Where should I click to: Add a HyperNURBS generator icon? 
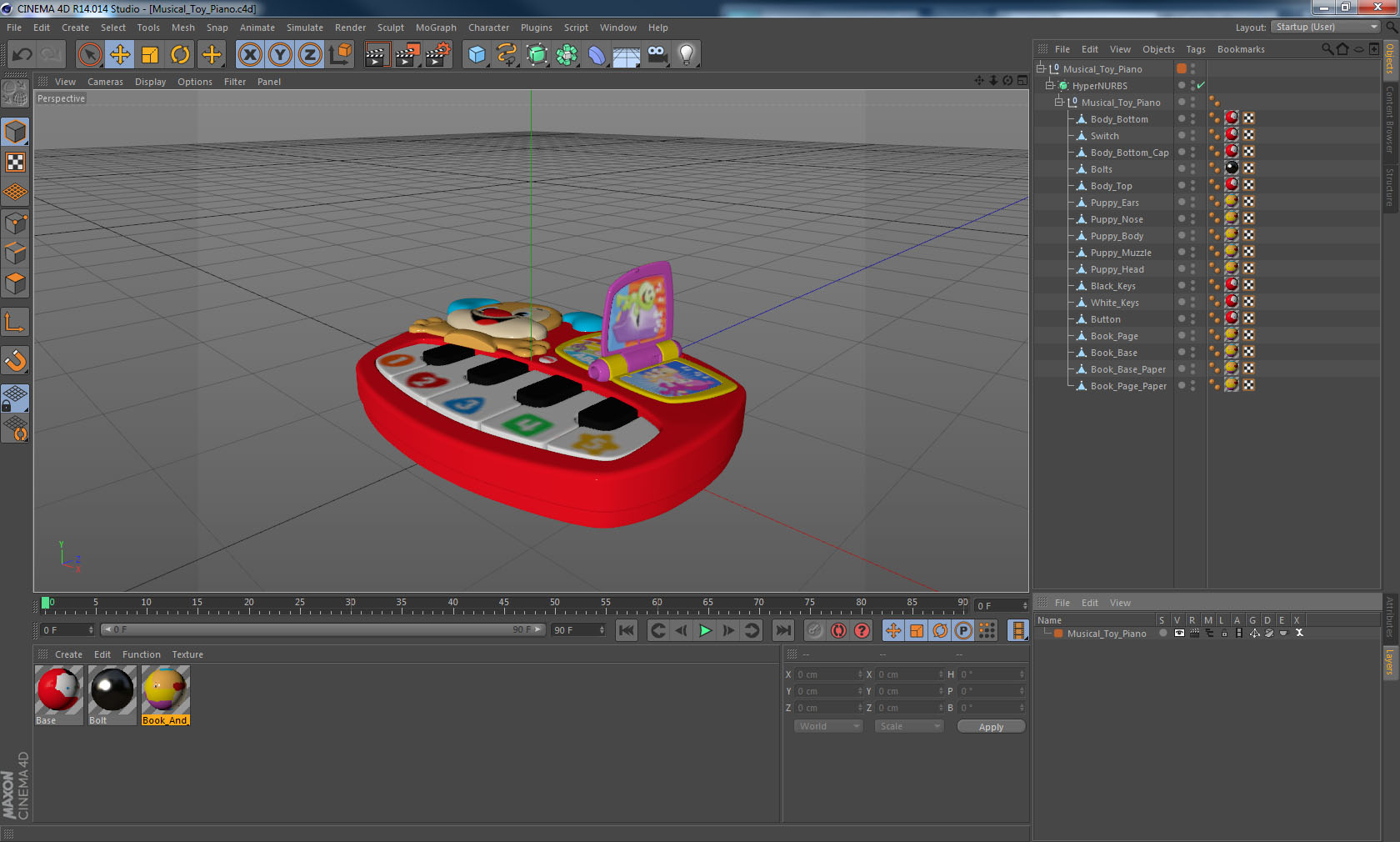[x=537, y=55]
